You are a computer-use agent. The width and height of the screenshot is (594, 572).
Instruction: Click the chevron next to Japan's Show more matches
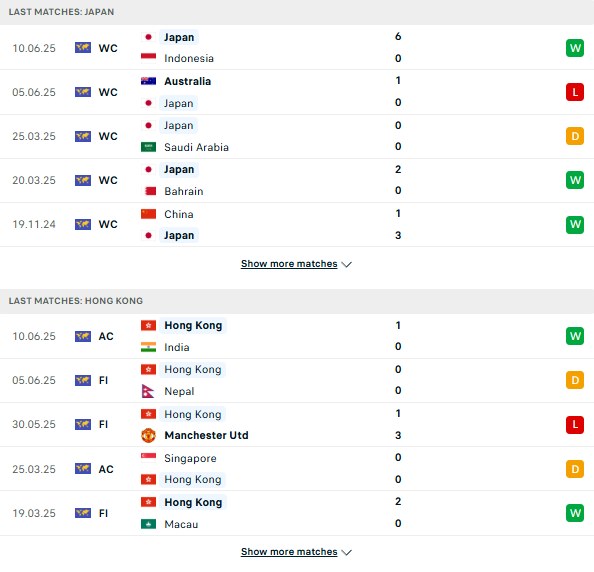pyautogui.click(x=346, y=264)
